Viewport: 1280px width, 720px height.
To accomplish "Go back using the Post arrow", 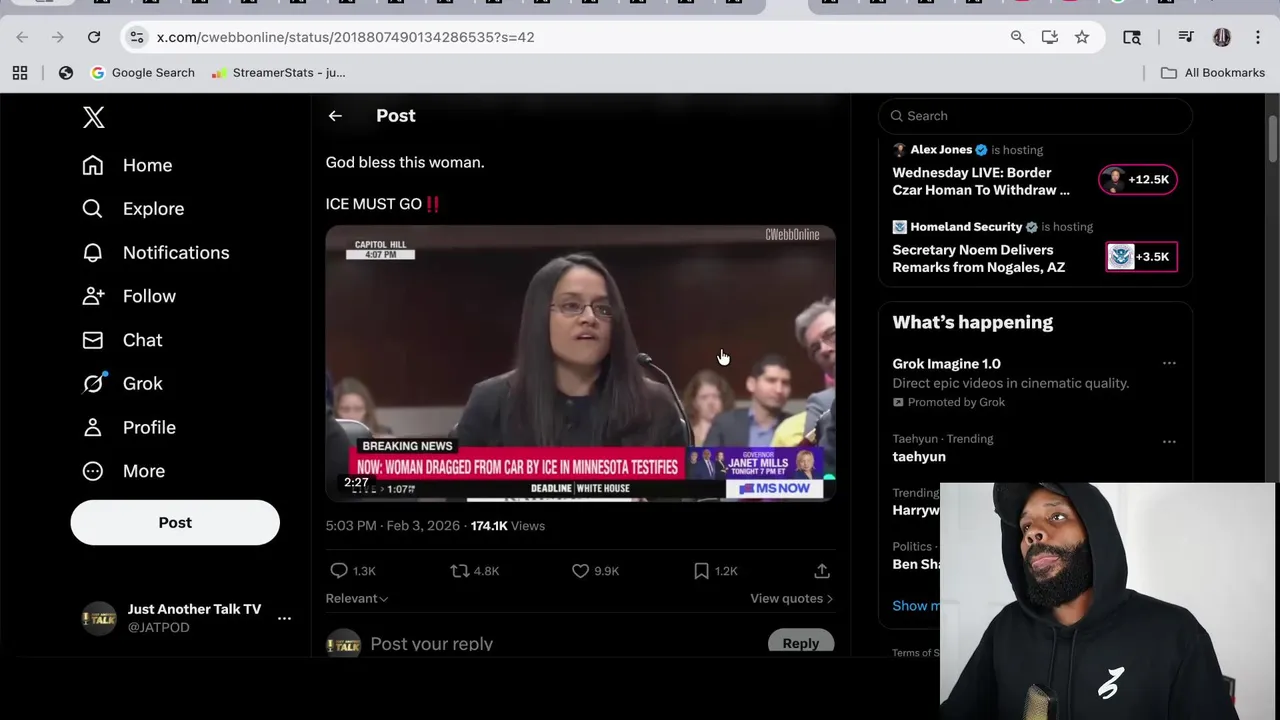I will 335,116.
